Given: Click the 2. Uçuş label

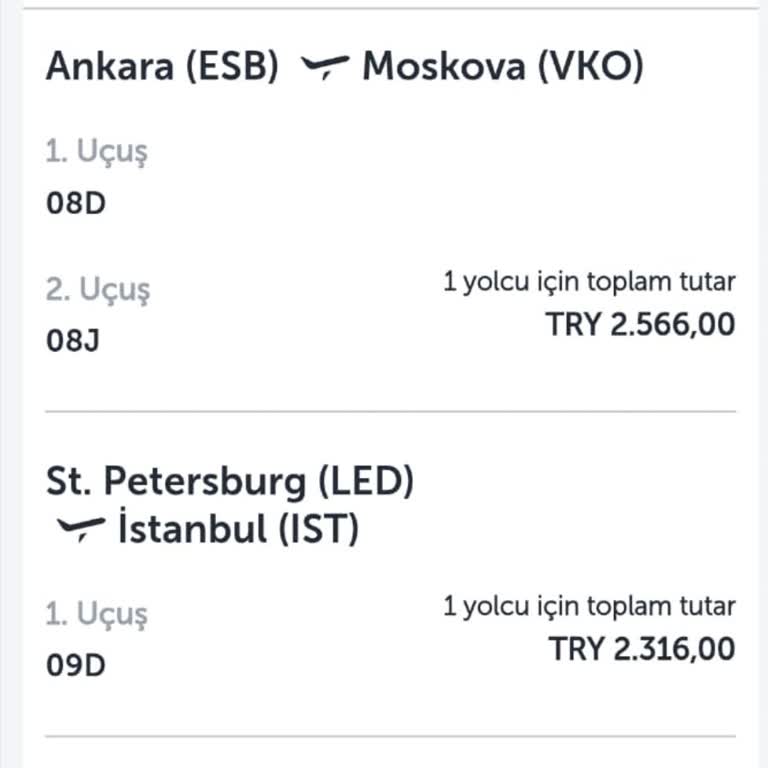Looking at the screenshot, I should tap(98, 291).
